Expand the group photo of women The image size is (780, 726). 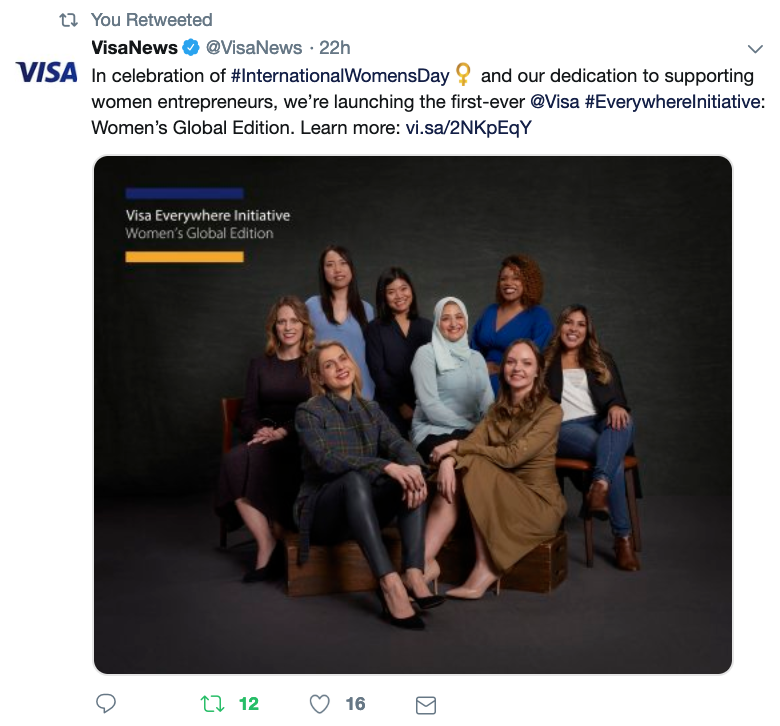point(413,415)
